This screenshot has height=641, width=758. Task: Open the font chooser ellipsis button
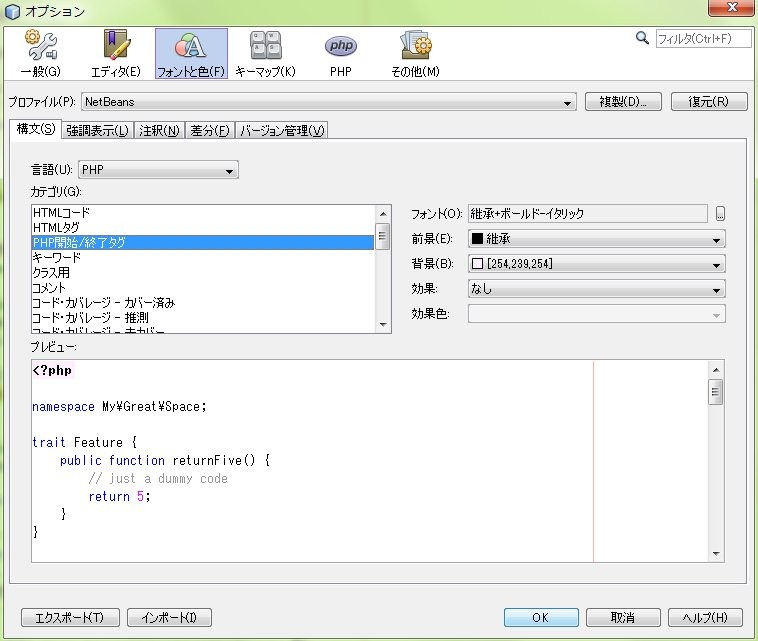720,214
